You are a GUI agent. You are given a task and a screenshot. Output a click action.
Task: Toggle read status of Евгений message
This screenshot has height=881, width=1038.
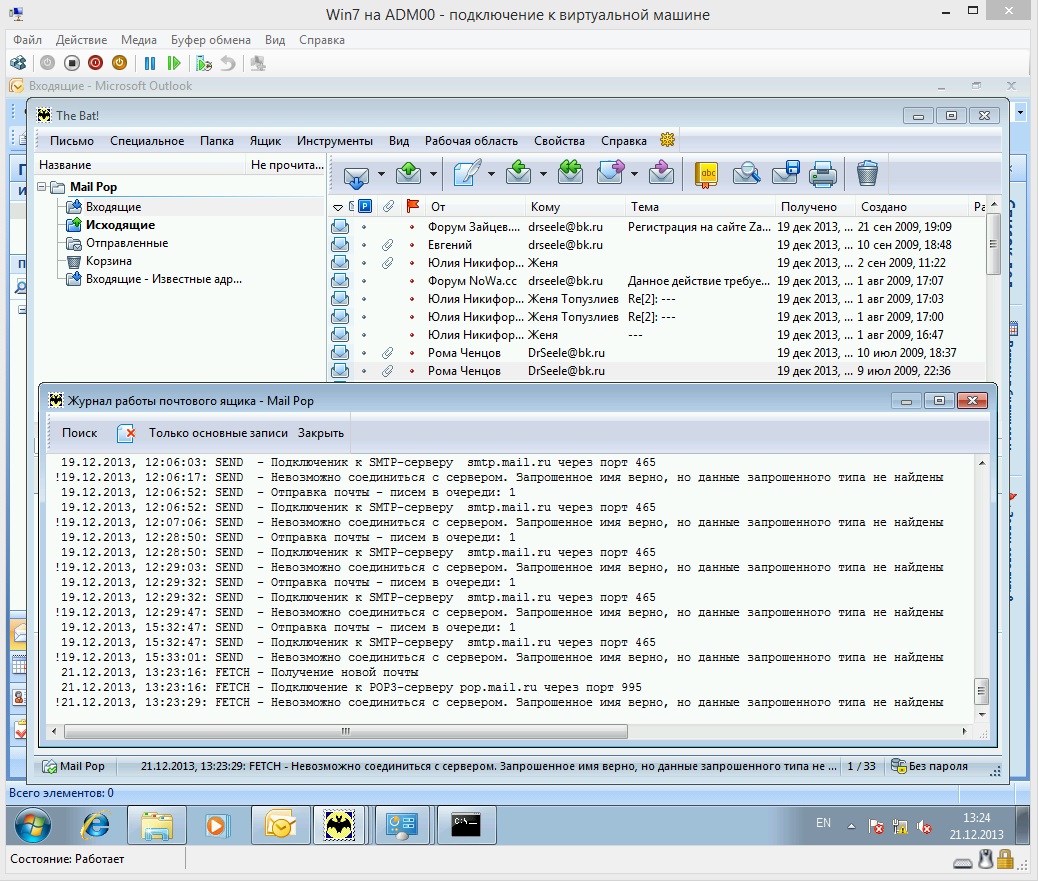pos(363,245)
